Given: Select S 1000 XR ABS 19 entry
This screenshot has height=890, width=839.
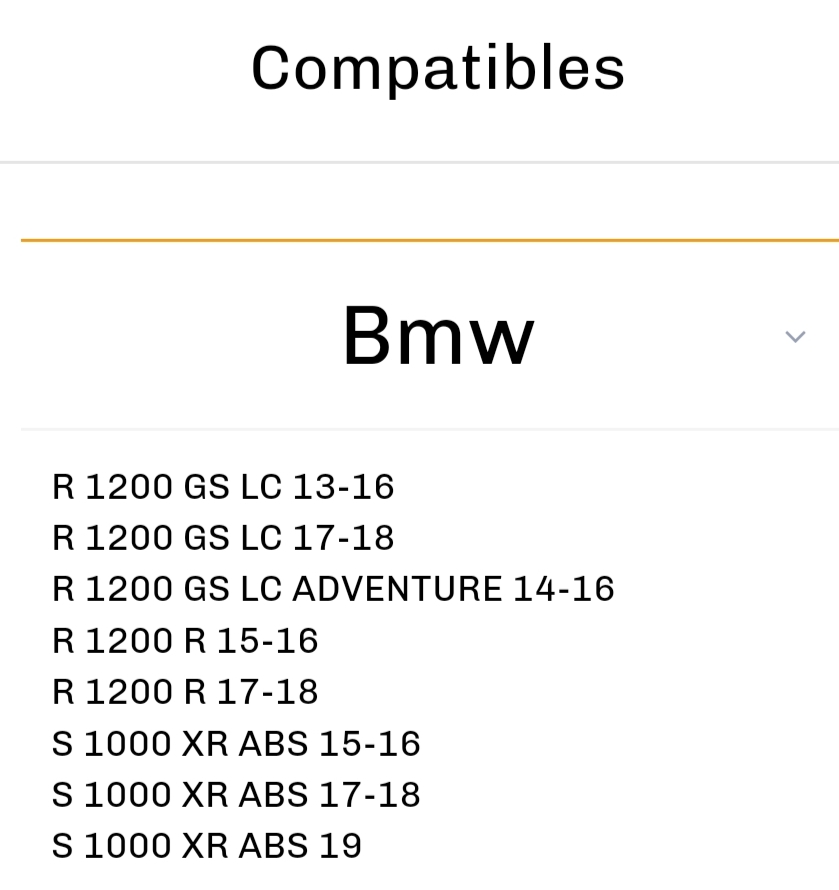Looking at the screenshot, I should pos(207,845).
